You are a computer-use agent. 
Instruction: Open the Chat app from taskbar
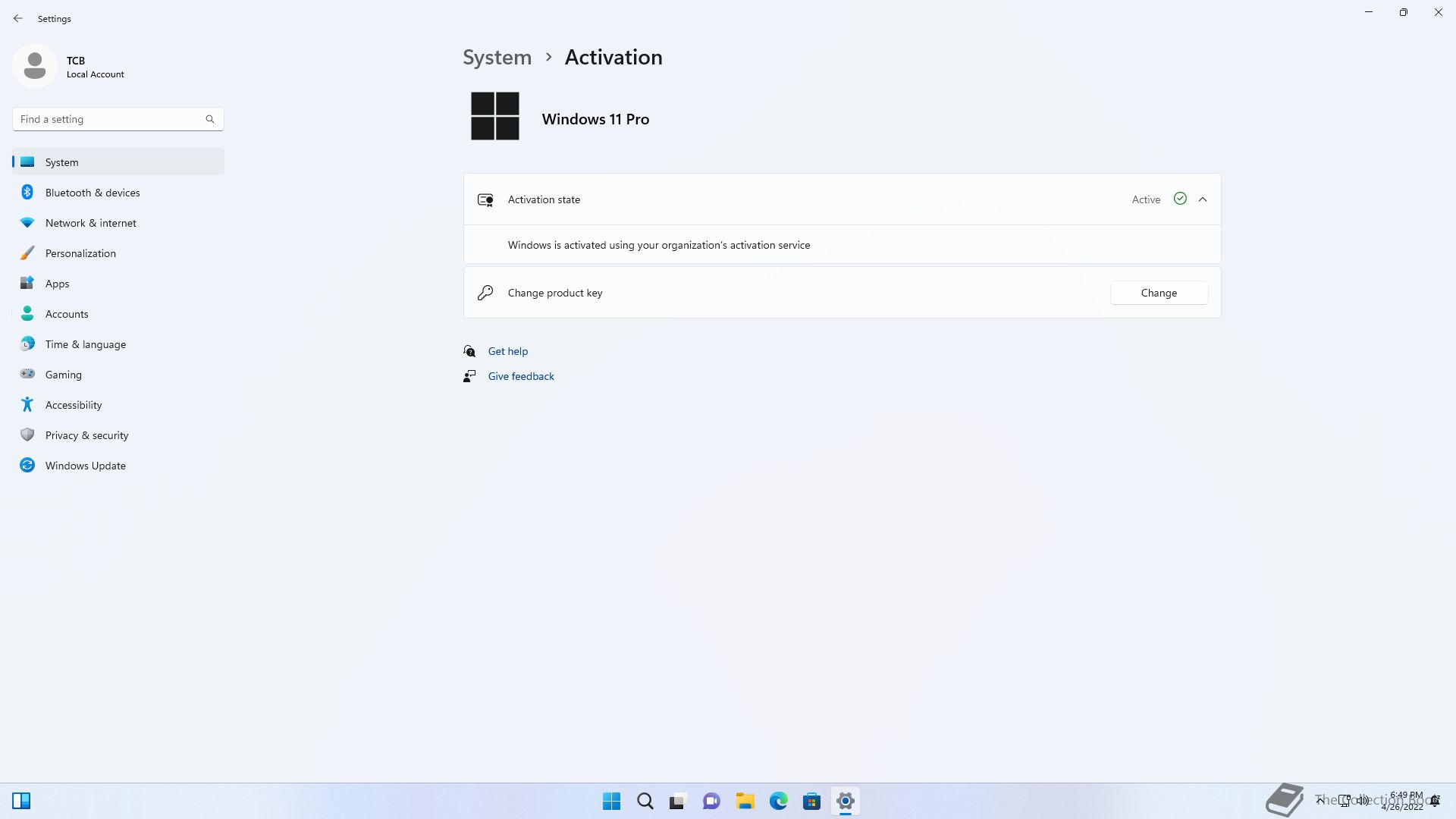[x=711, y=801]
